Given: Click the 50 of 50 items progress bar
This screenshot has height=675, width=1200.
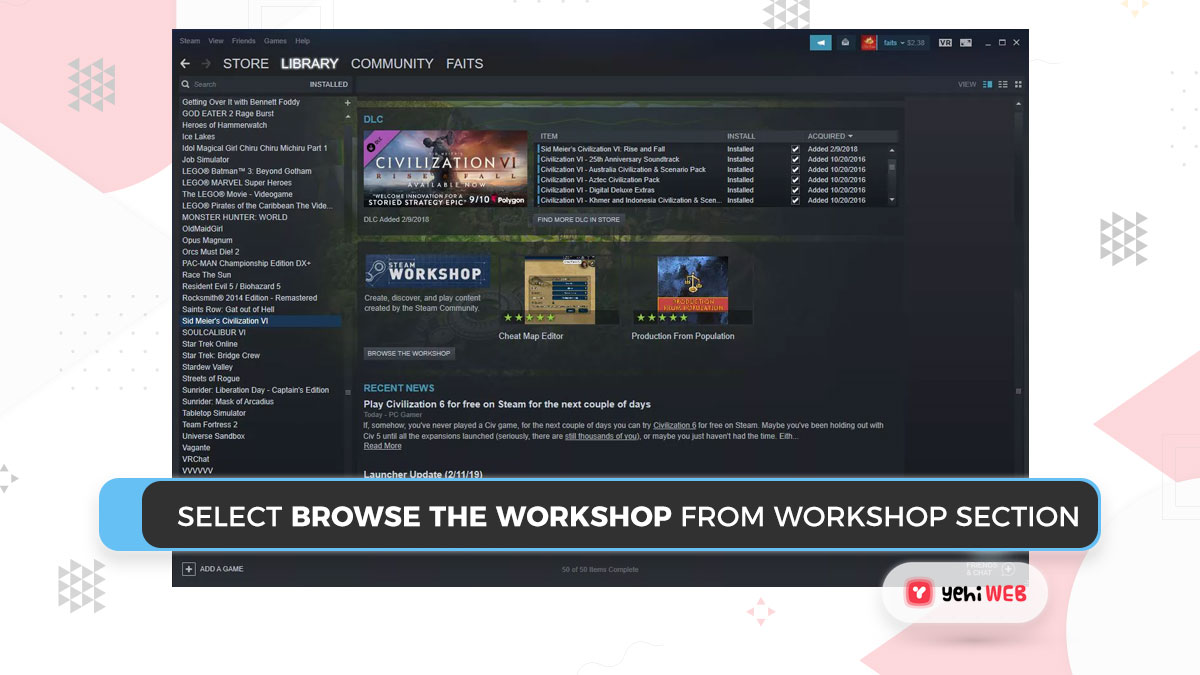Looking at the screenshot, I should [600, 569].
